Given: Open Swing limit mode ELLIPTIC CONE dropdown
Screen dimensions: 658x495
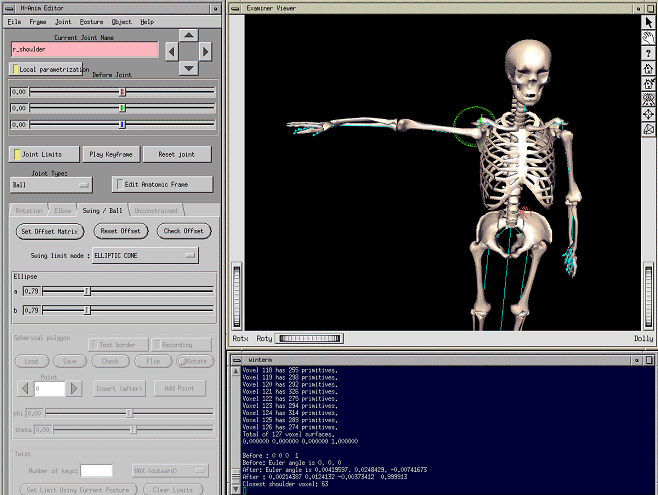Looking at the screenshot, I should click(x=145, y=256).
